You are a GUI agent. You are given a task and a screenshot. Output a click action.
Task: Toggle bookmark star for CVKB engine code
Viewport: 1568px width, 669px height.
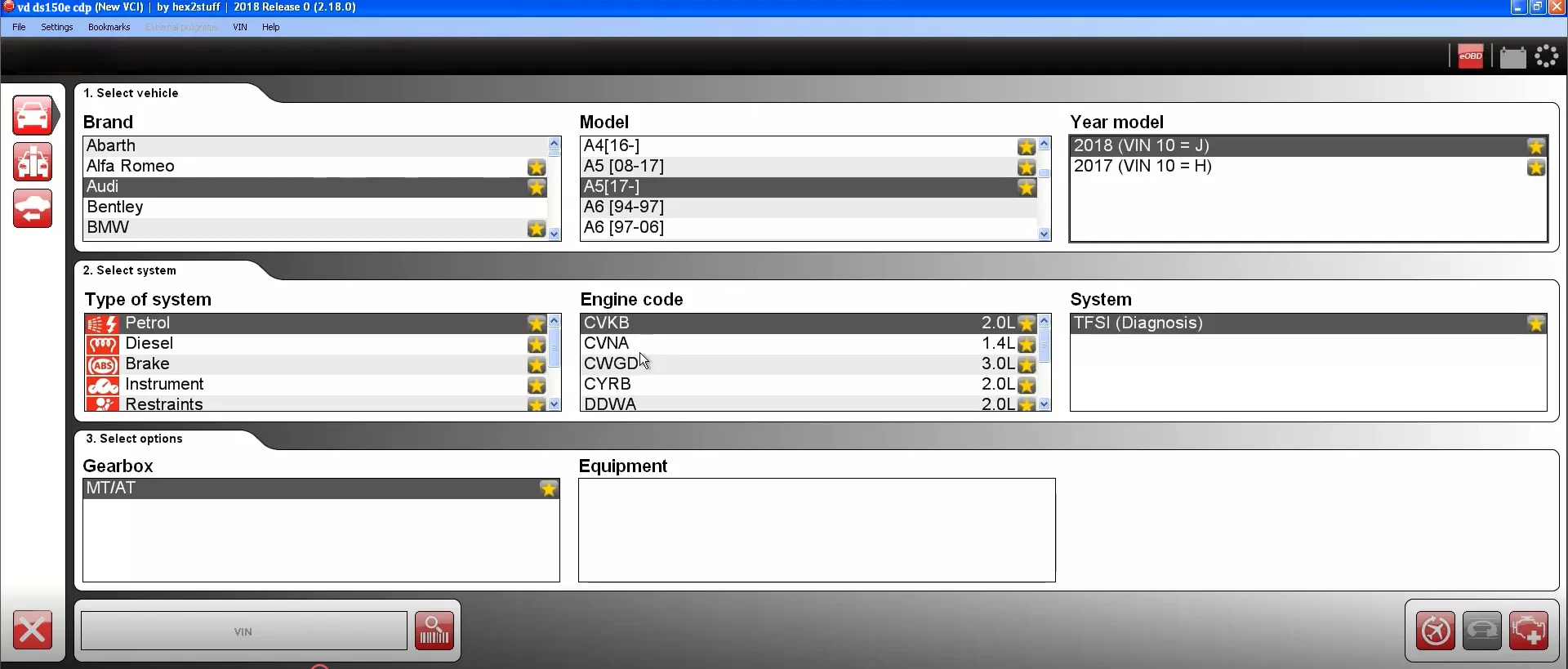pyautogui.click(x=1027, y=323)
